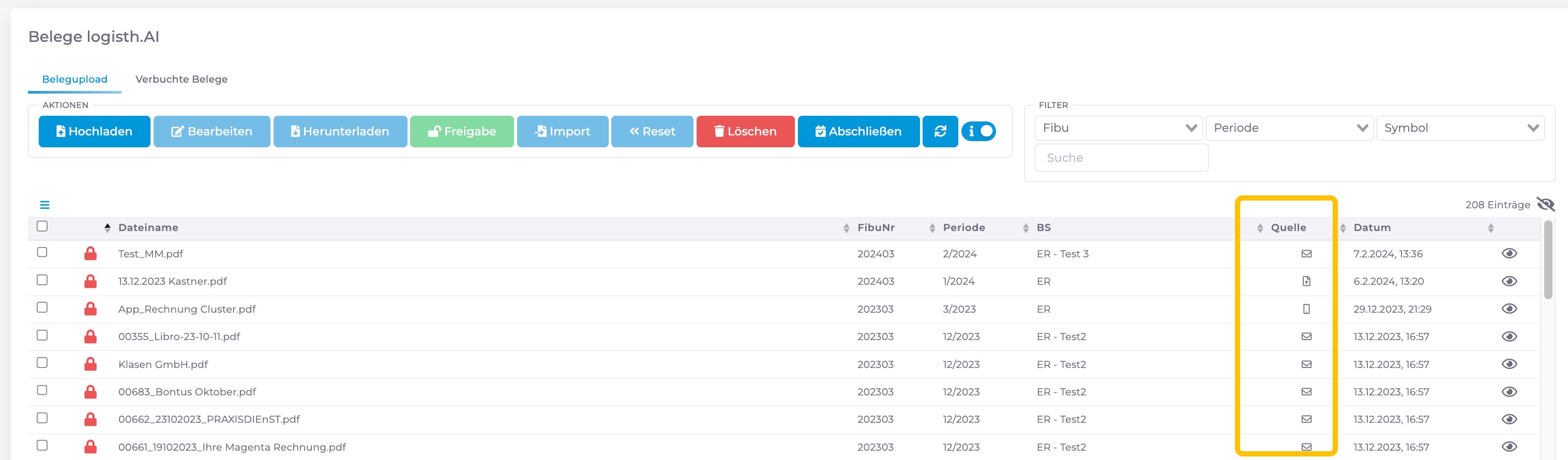Preview 00662_23102023_PRAXISDIEnST.pdf via eye icon
The width and height of the screenshot is (1568, 460).
[1509, 419]
